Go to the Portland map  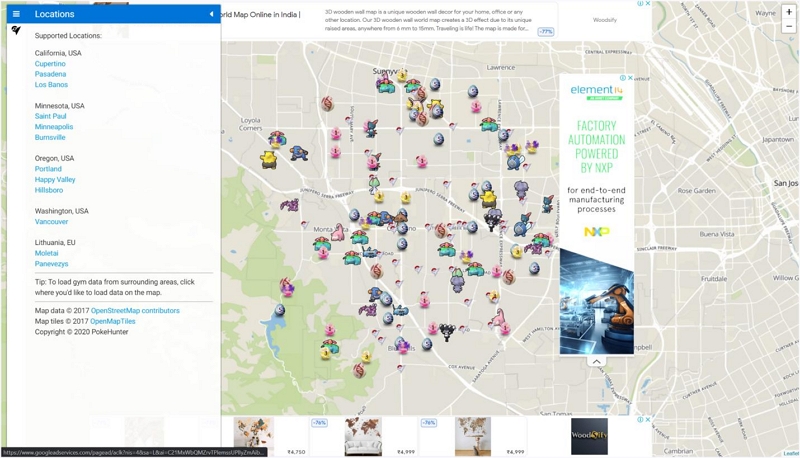[x=48, y=169]
